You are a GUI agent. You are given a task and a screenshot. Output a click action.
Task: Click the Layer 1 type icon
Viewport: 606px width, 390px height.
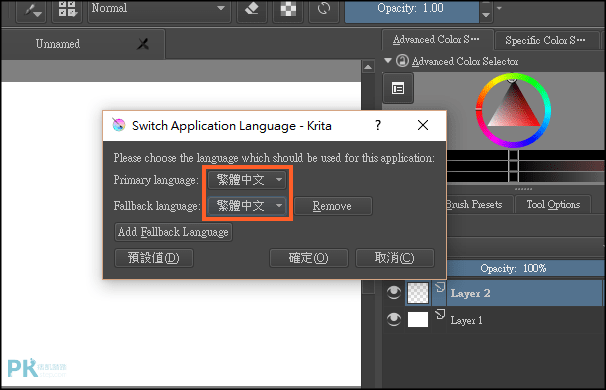coord(440,314)
